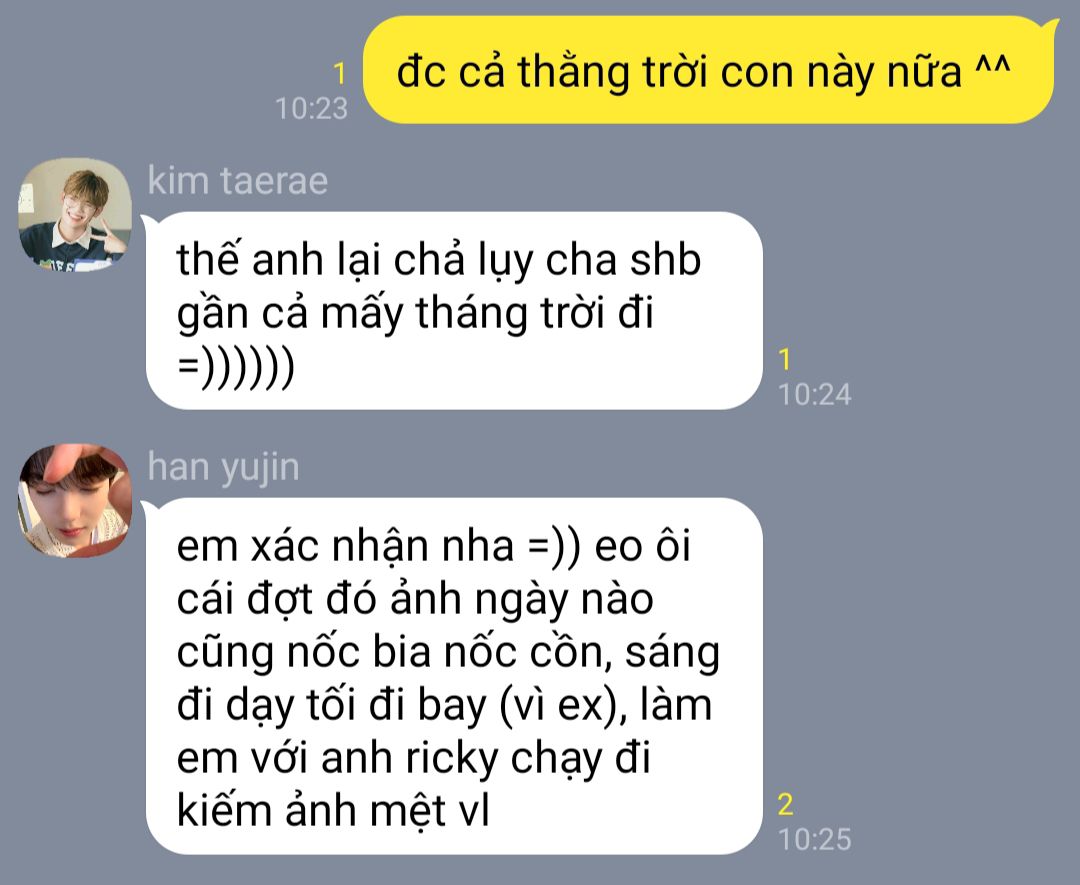Tap the han yujin sender name

click(x=224, y=467)
